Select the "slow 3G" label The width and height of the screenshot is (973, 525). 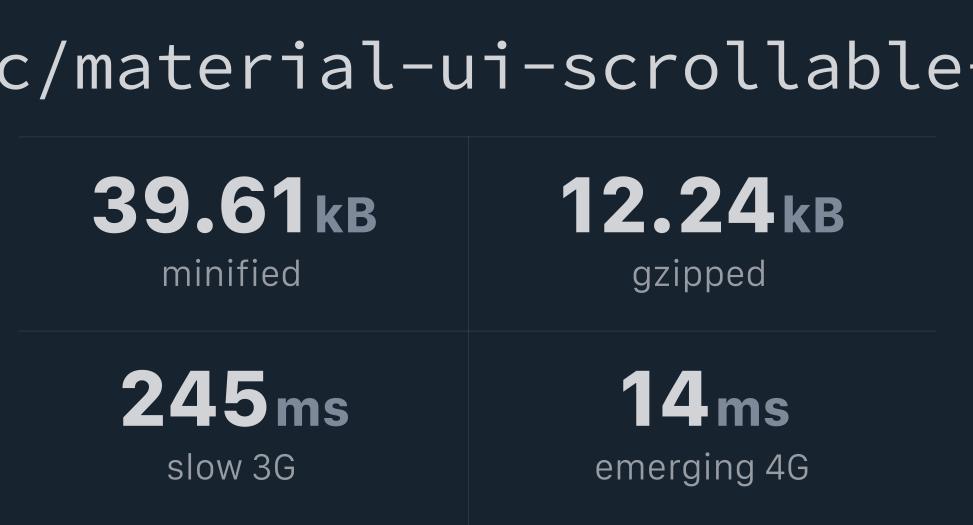[x=231, y=468]
